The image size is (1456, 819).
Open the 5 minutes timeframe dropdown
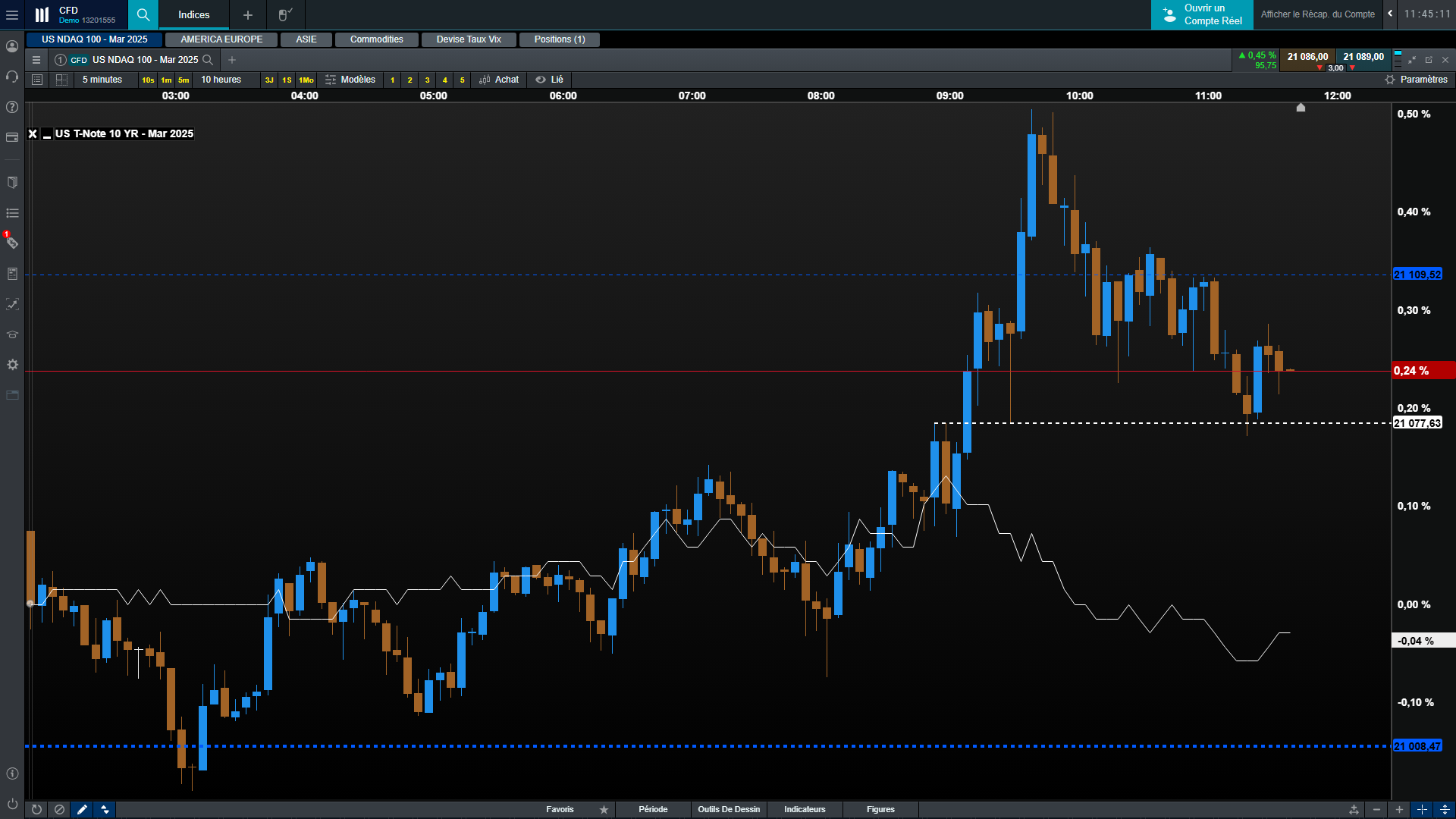point(102,80)
